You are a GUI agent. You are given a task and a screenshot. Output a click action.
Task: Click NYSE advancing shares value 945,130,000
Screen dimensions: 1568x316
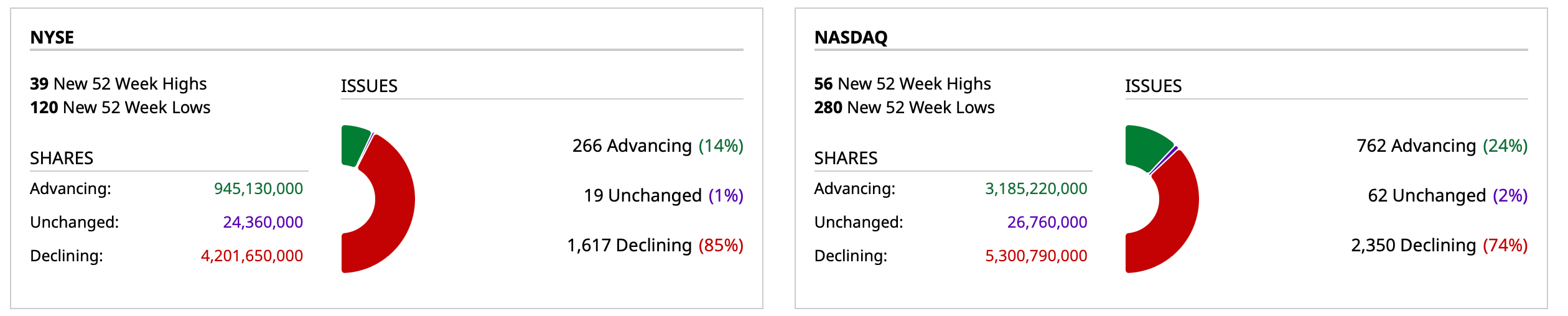click(258, 188)
